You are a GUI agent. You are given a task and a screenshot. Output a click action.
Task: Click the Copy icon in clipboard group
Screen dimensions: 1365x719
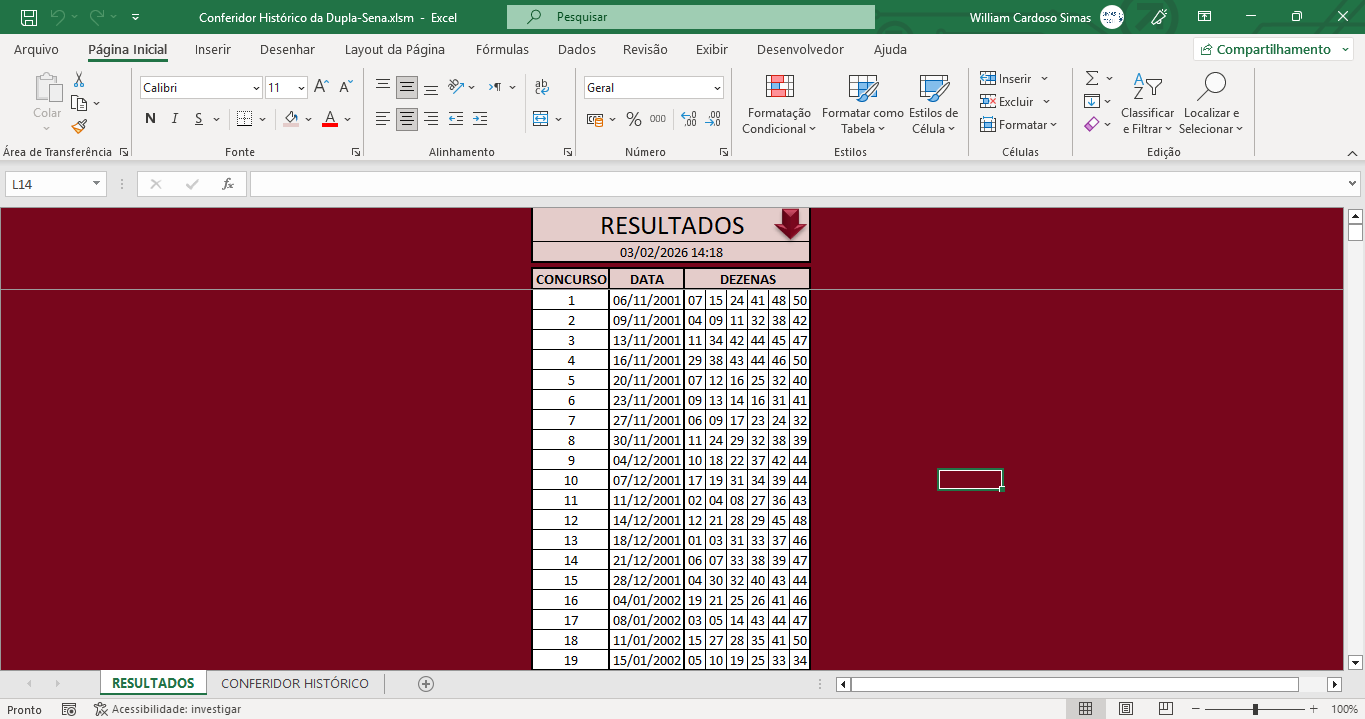coord(79,103)
